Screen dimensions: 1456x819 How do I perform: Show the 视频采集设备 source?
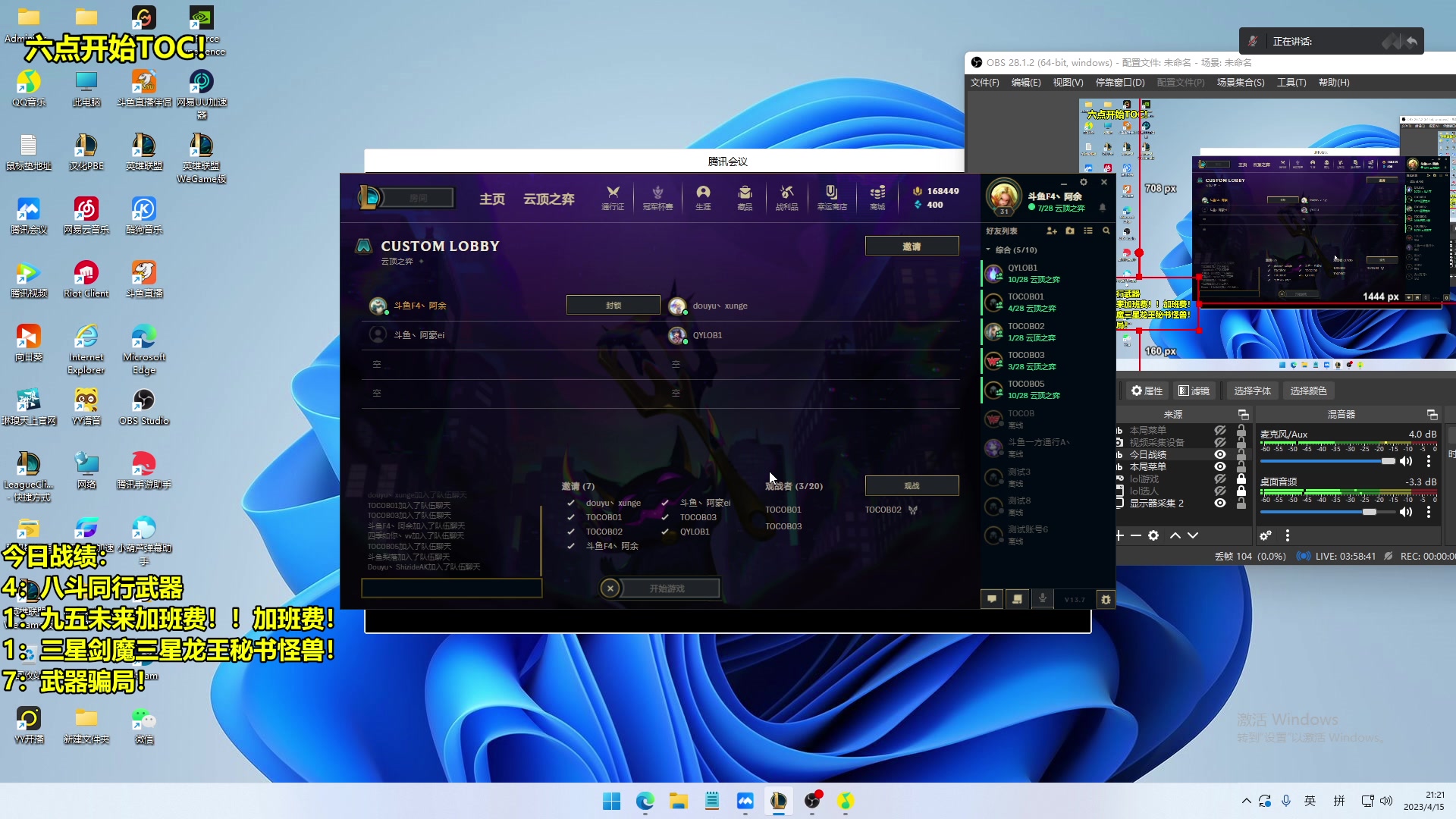(1220, 442)
